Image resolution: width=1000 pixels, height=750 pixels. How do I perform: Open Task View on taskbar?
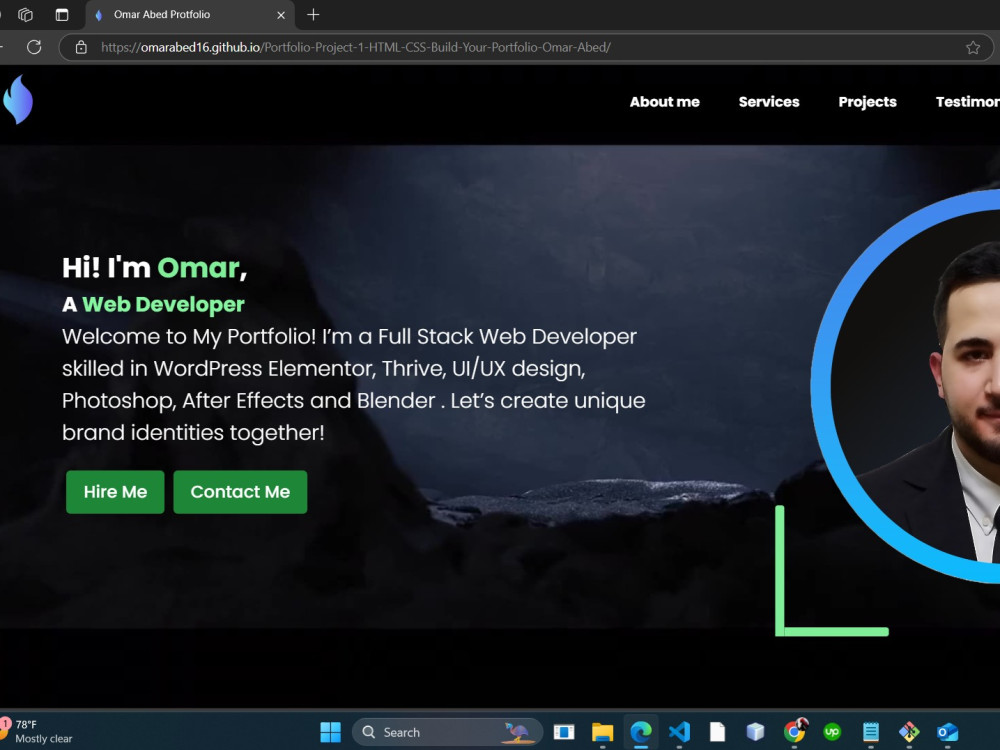pos(564,732)
